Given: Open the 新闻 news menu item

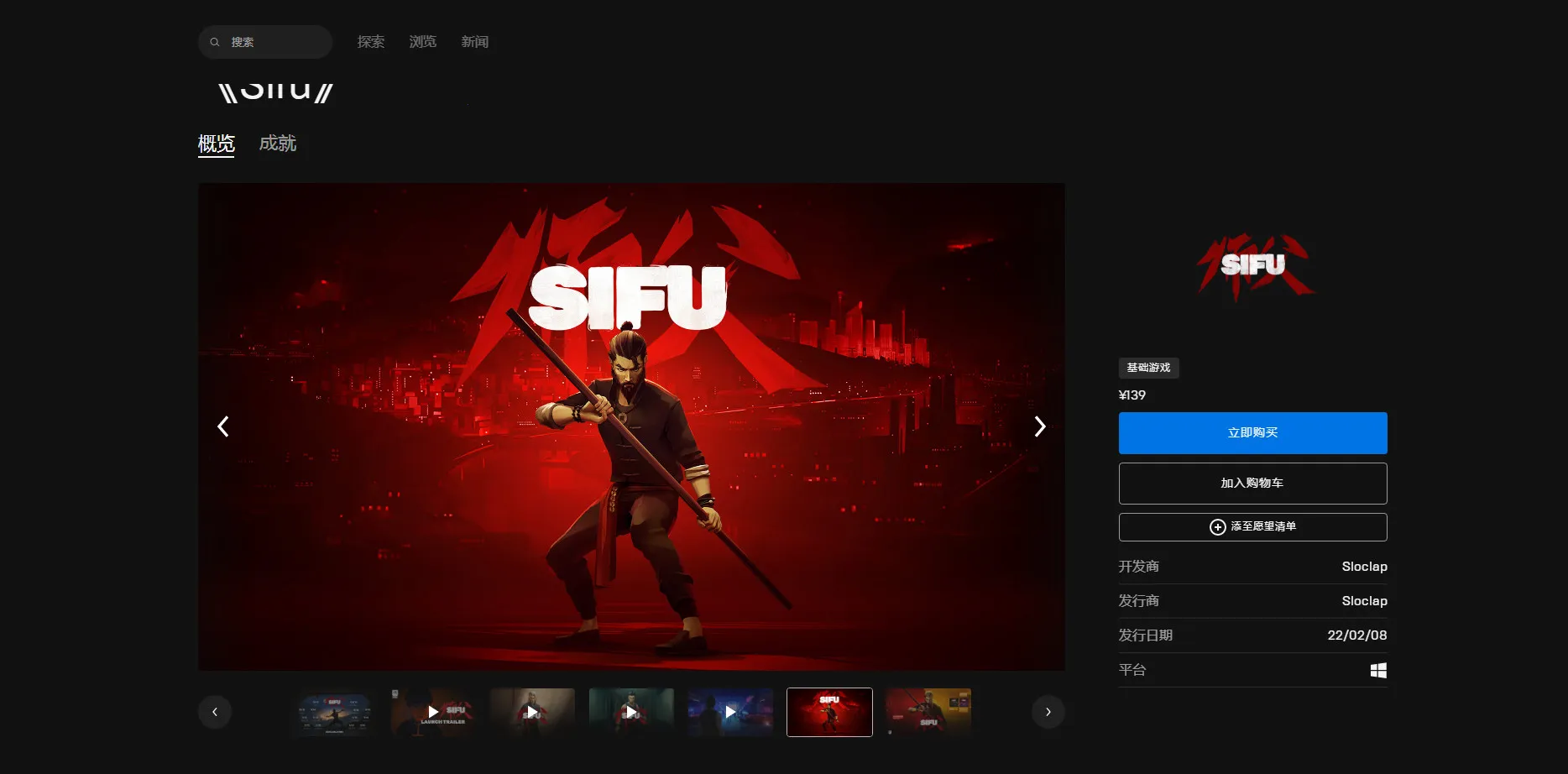Looking at the screenshot, I should (x=474, y=42).
